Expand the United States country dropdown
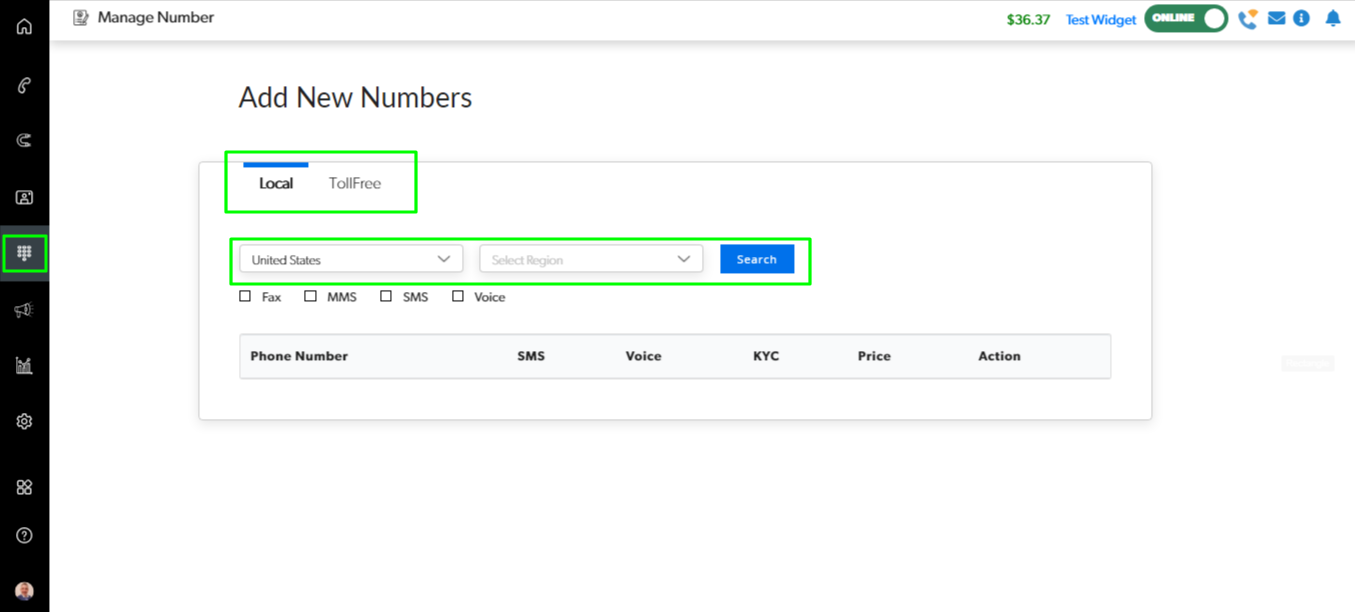The width and height of the screenshot is (1355, 612). pyautogui.click(x=351, y=259)
